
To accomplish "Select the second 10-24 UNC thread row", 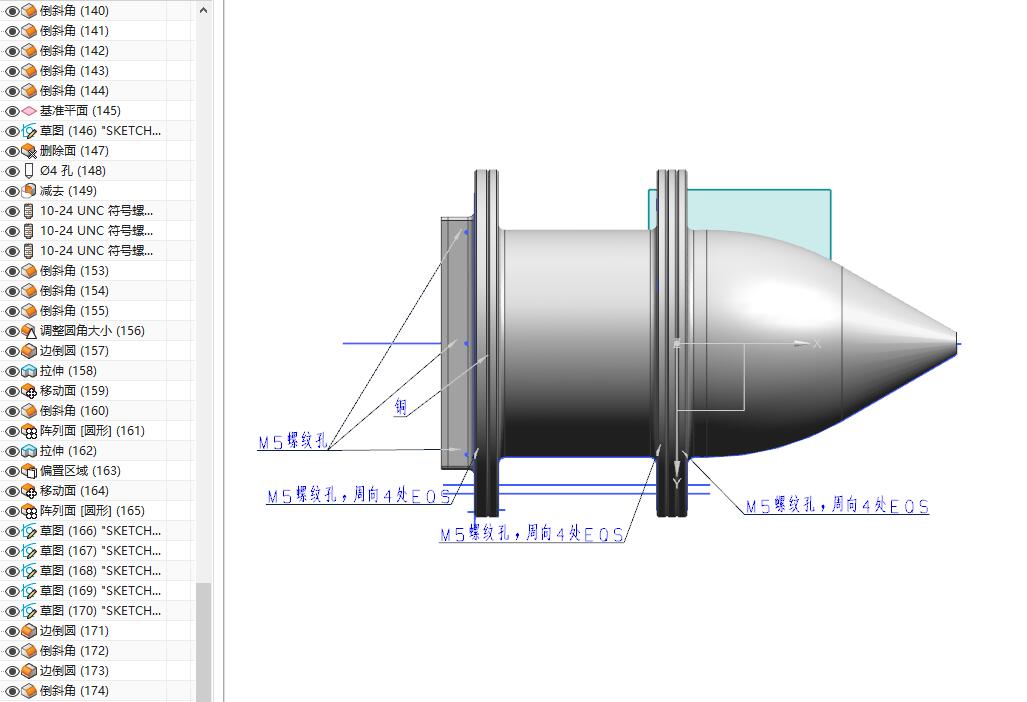I will click(x=98, y=231).
